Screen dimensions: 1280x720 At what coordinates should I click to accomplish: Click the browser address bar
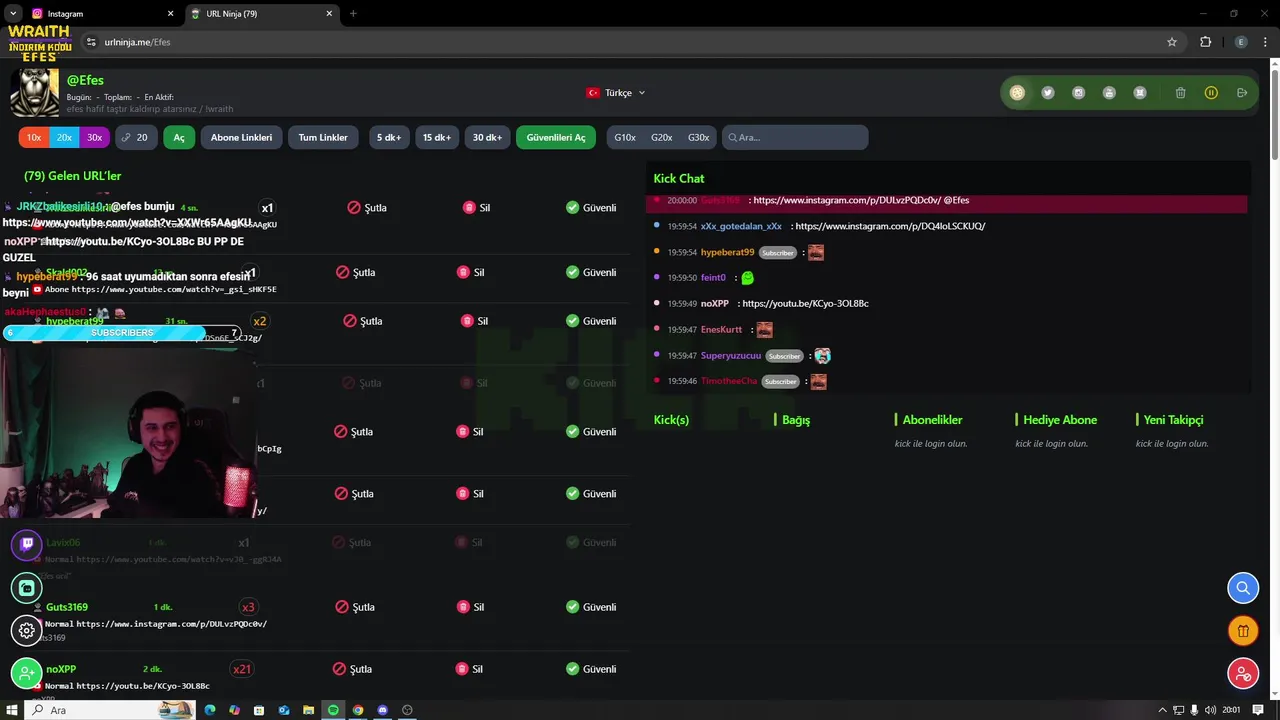[630, 42]
